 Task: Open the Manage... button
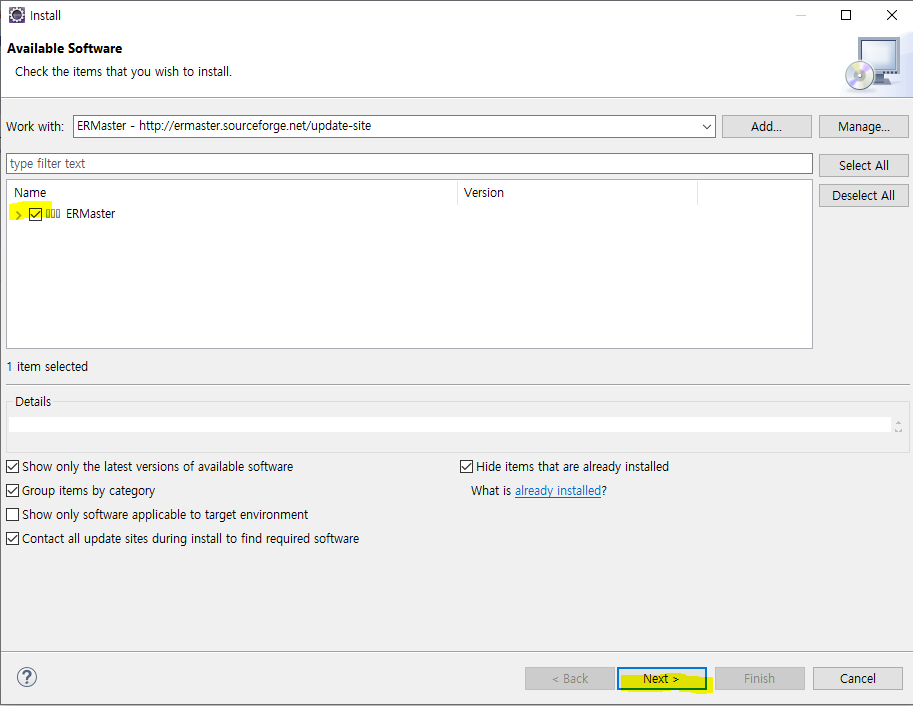(x=864, y=126)
